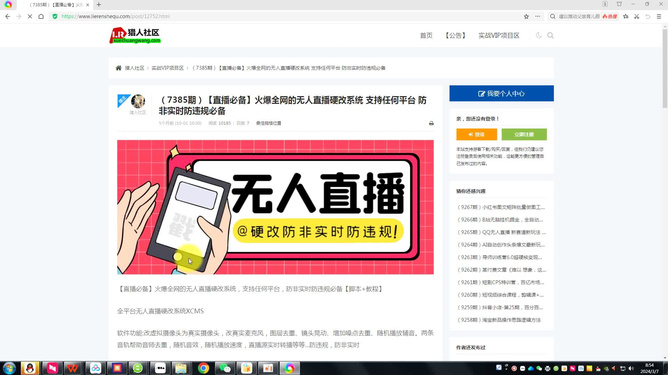
Task: Open the address bar three-dots menu
Action: coord(538,16)
